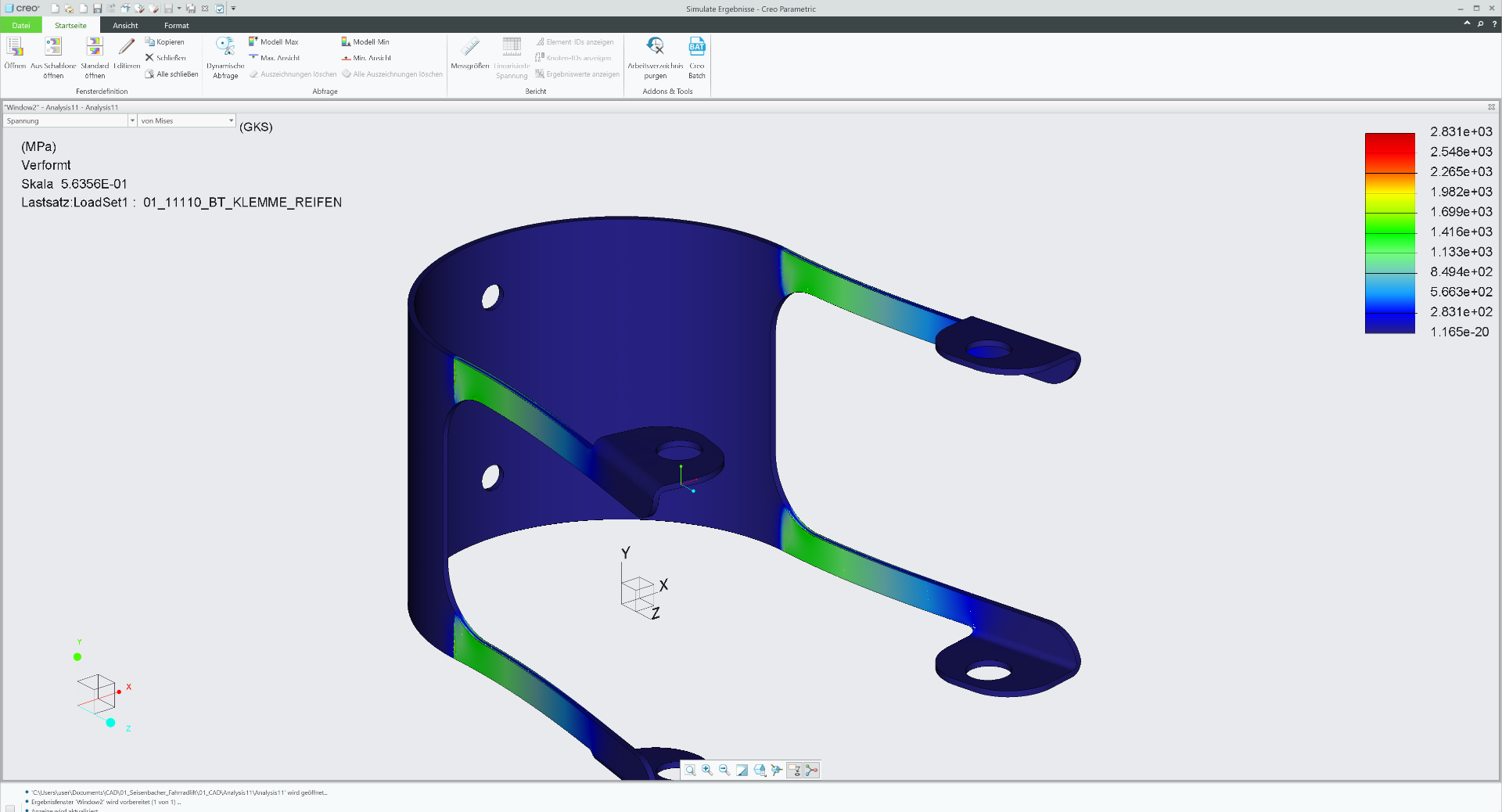The width and height of the screenshot is (1502, 812).
Task: Switch to the Format tab
Action: (177, 25)
